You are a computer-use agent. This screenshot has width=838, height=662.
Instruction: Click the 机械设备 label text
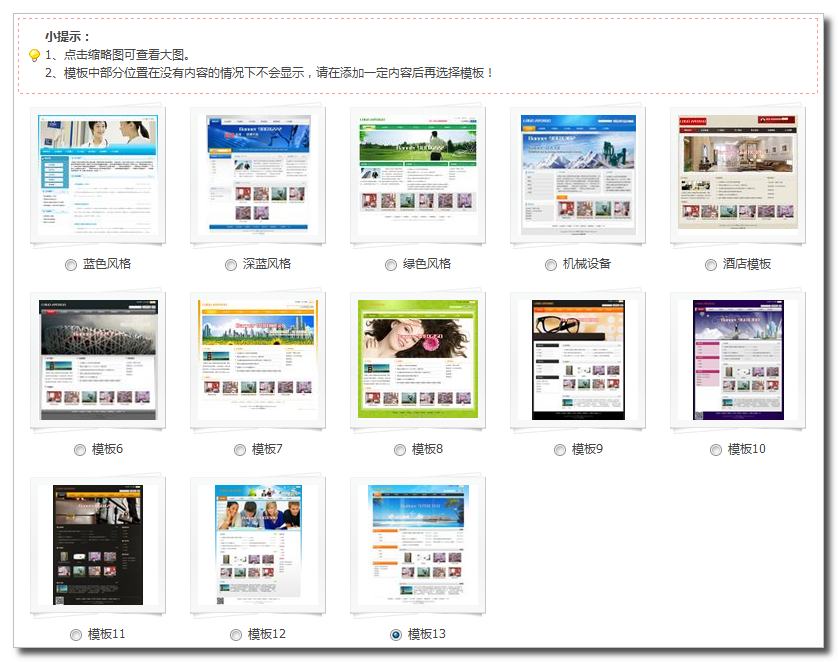click(587, 264)
